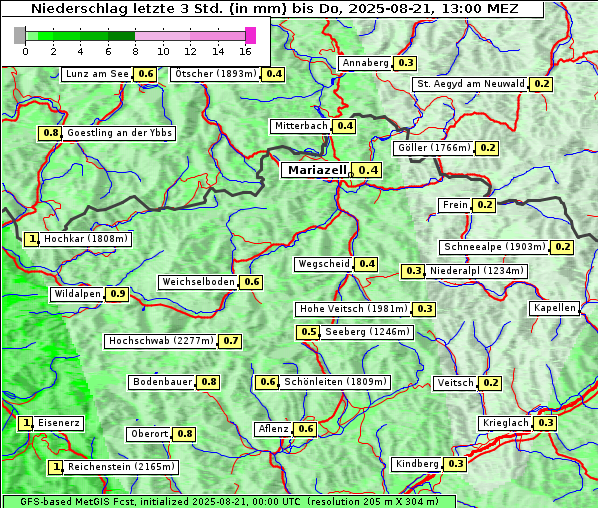The image size is (598, 508).
Task: Select Goestling an der Ybbs label
Action: click(119, 133)
